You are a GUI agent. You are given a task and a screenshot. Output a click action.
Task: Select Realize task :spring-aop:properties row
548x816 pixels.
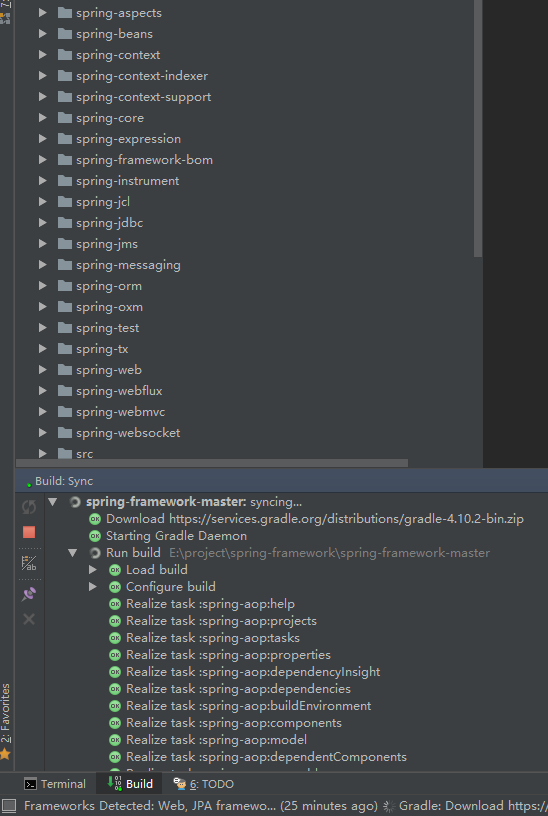pos(228,655)
